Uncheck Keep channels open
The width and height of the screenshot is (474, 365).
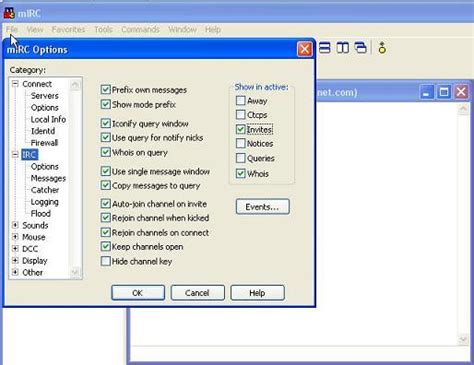pos(106,247)
